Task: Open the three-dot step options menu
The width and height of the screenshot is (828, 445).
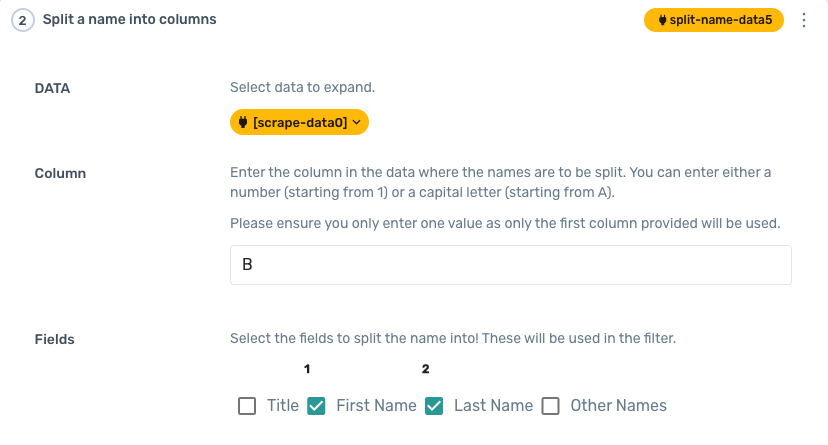Action: (x=805, y=20)
